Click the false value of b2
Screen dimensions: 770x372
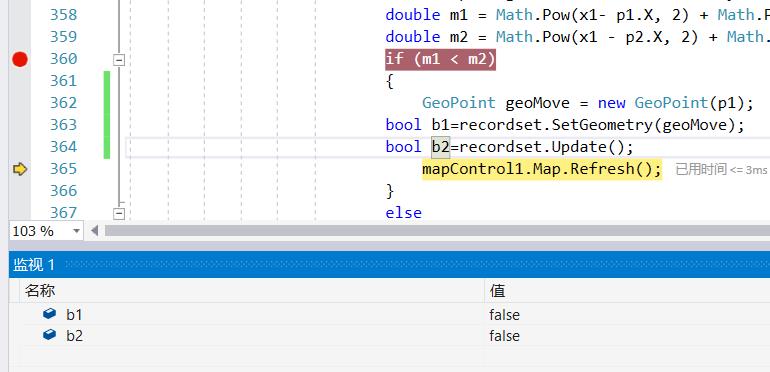(504, 336)
